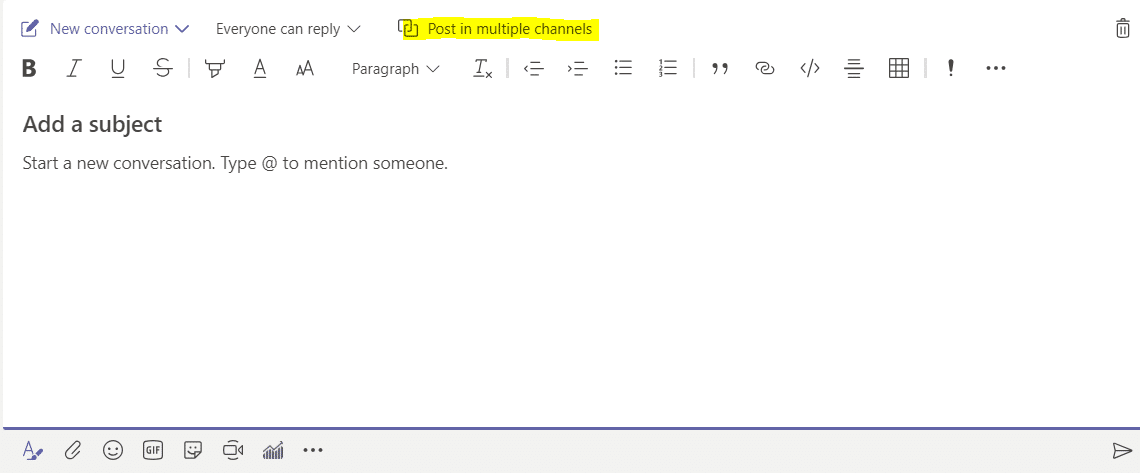The image size is (1140, 473).
Task: Open the Everyone can reply dropdown
Action: [288, 29]
